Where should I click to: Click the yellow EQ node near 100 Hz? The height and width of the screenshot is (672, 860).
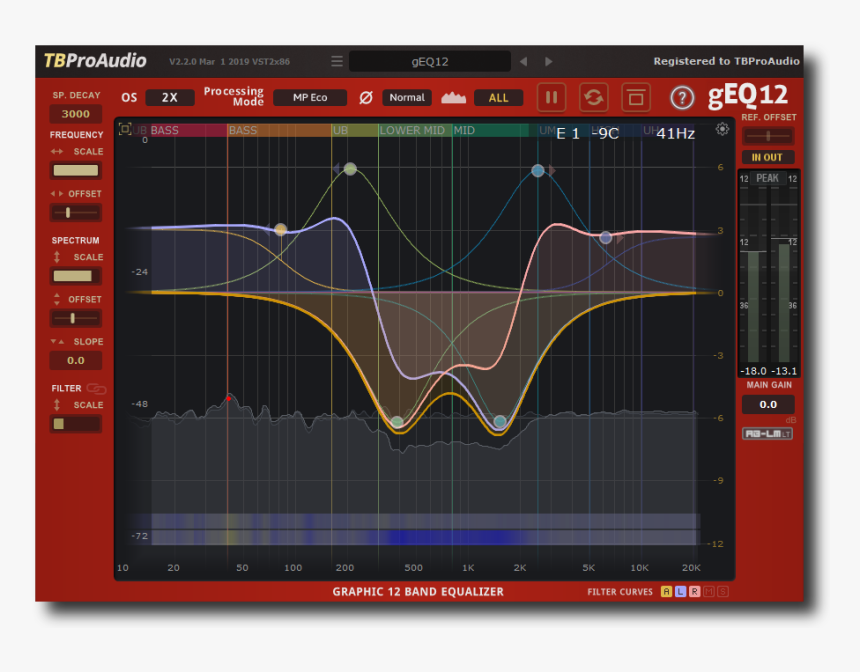tap(280, 229)
